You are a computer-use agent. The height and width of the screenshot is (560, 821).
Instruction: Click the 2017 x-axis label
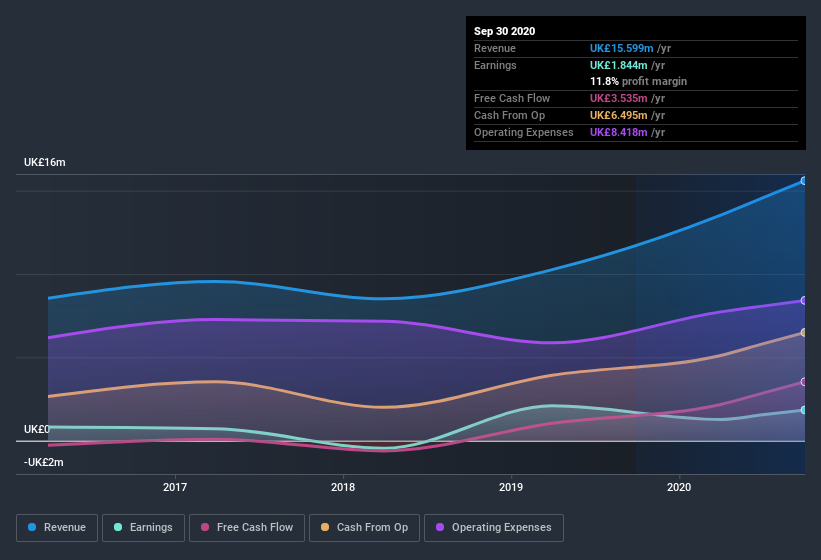pyautogui.click(x=175, y=487)
